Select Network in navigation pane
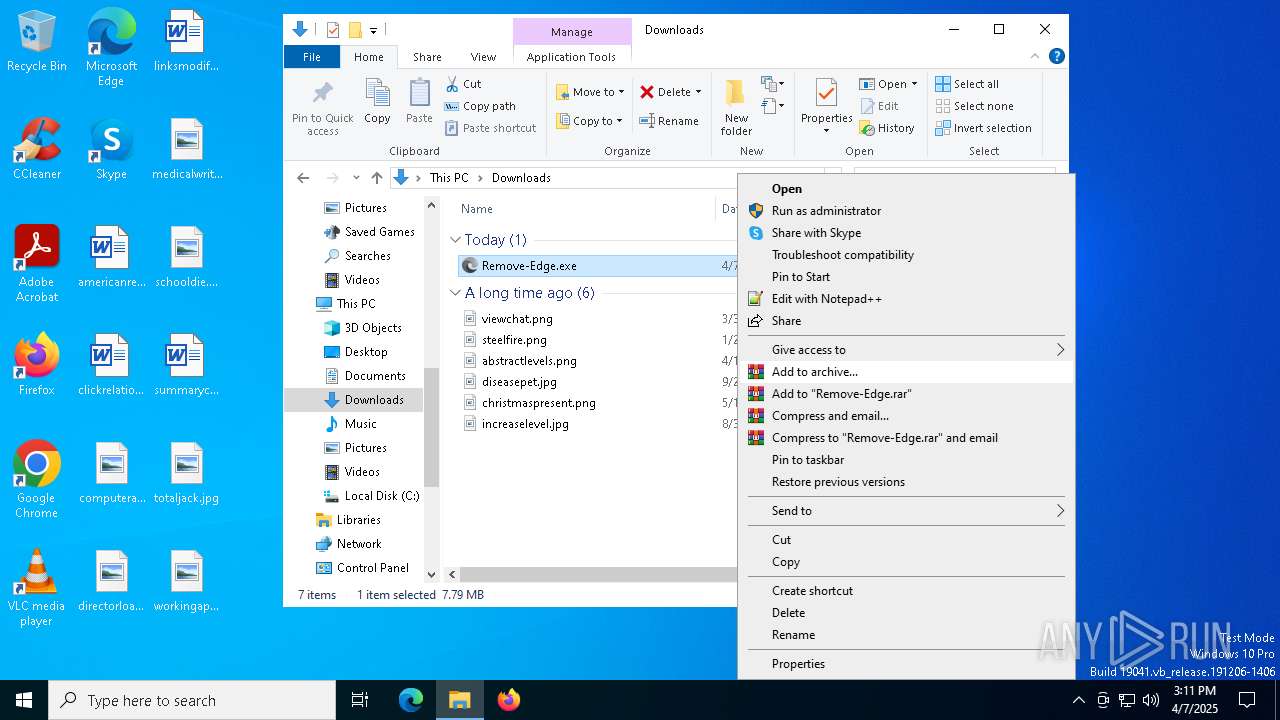The image size is (1280, 720). pyautogui.click(x=359, y=544)
